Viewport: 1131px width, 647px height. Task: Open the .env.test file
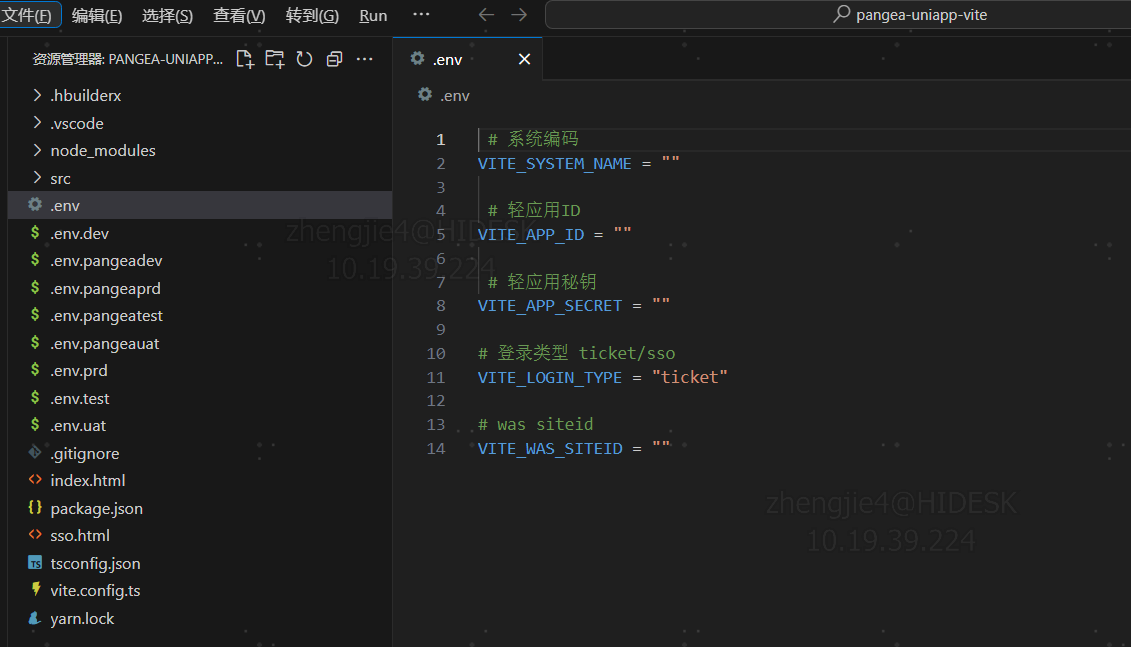point(200,398)
